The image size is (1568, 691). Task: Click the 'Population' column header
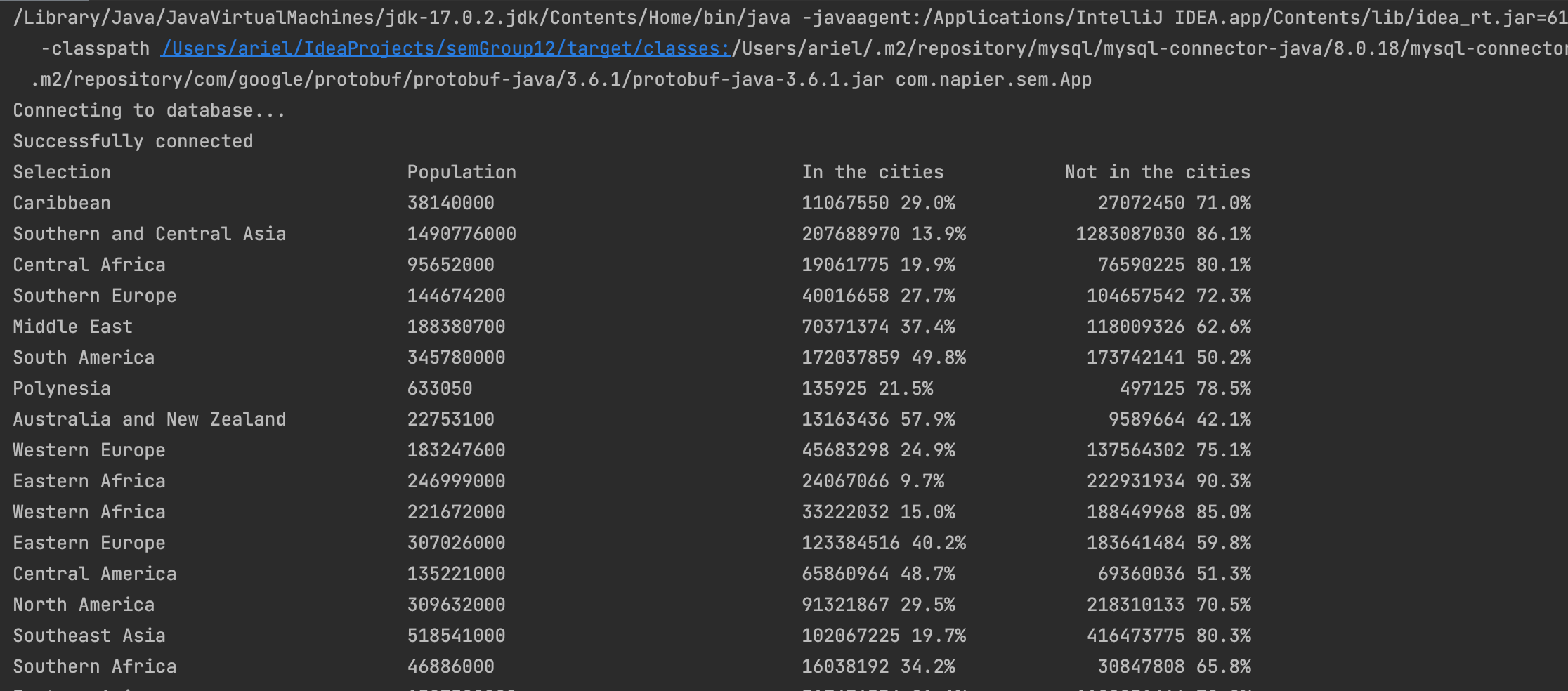click(x=462, y=172)
